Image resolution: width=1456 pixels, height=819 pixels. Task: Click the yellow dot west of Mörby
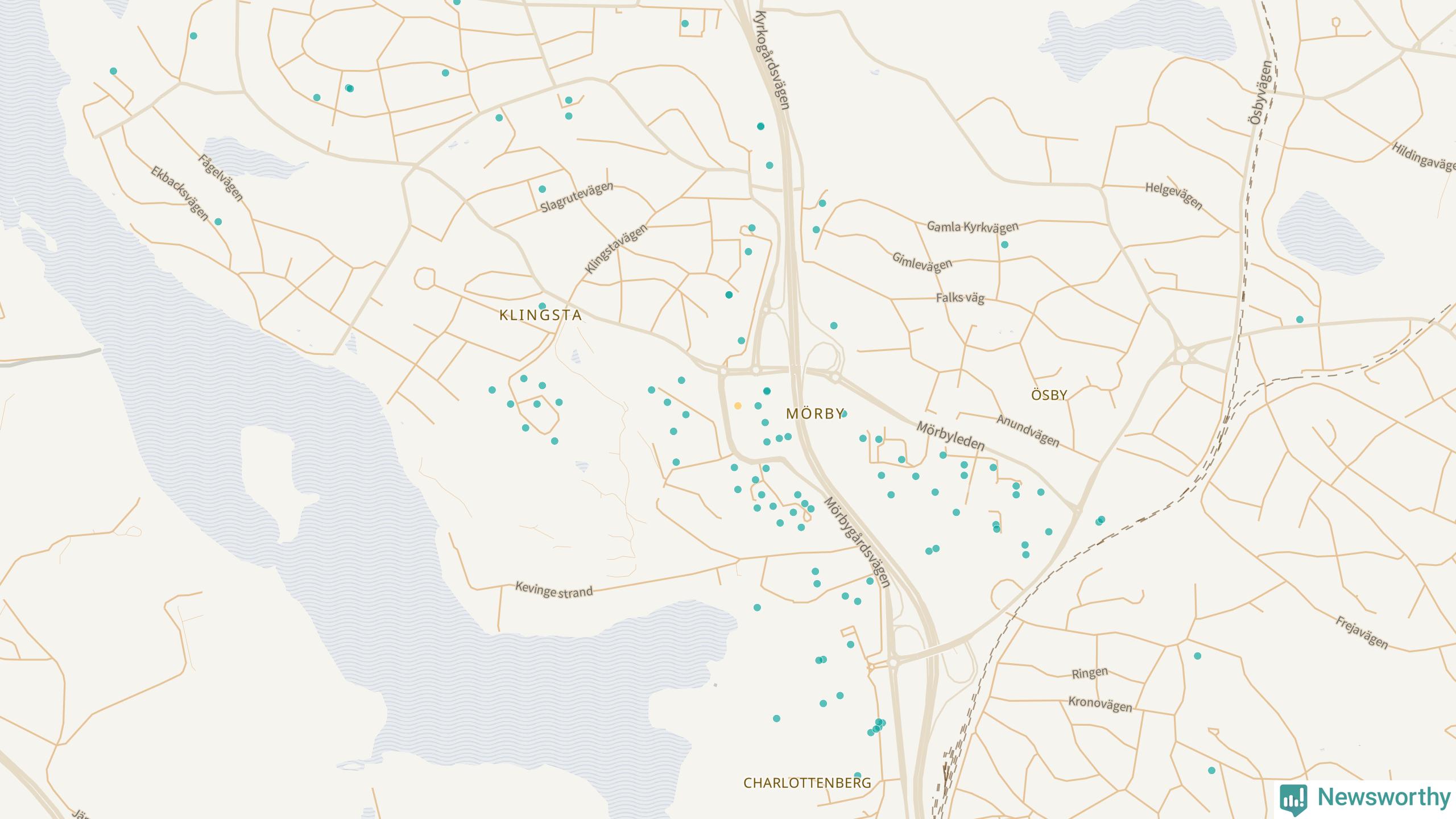coord(738,406)
